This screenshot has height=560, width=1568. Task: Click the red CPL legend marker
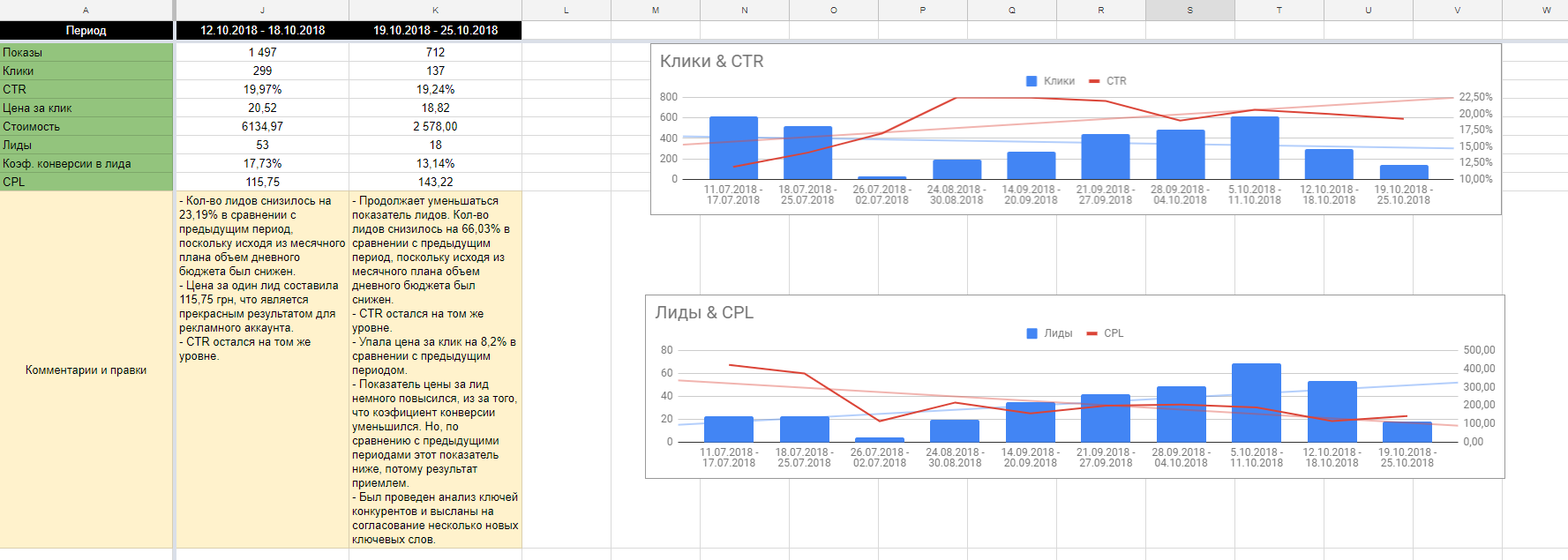click(x=1092, y=333)
